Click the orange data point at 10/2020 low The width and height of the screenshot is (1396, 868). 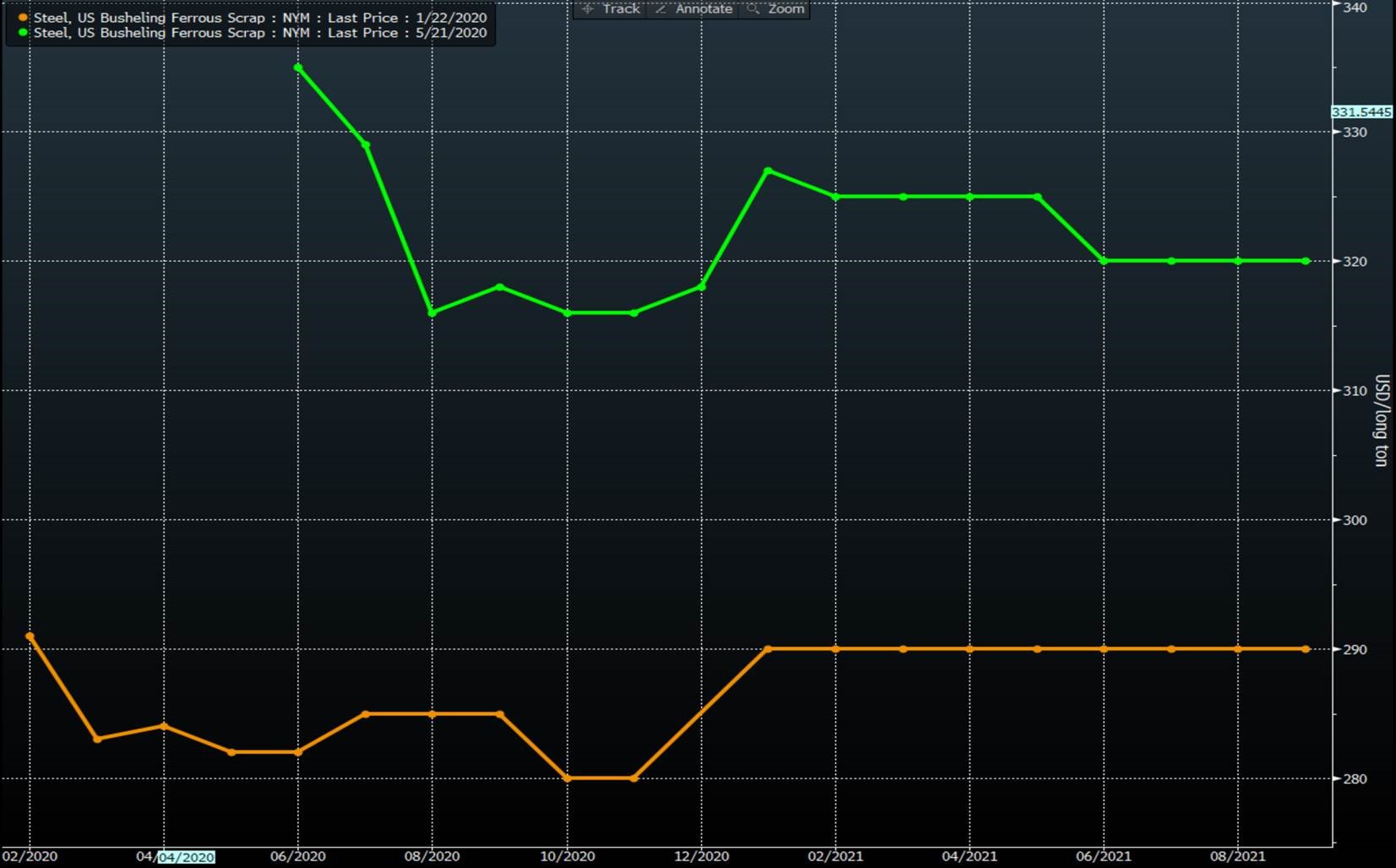(x=567, y=778)
